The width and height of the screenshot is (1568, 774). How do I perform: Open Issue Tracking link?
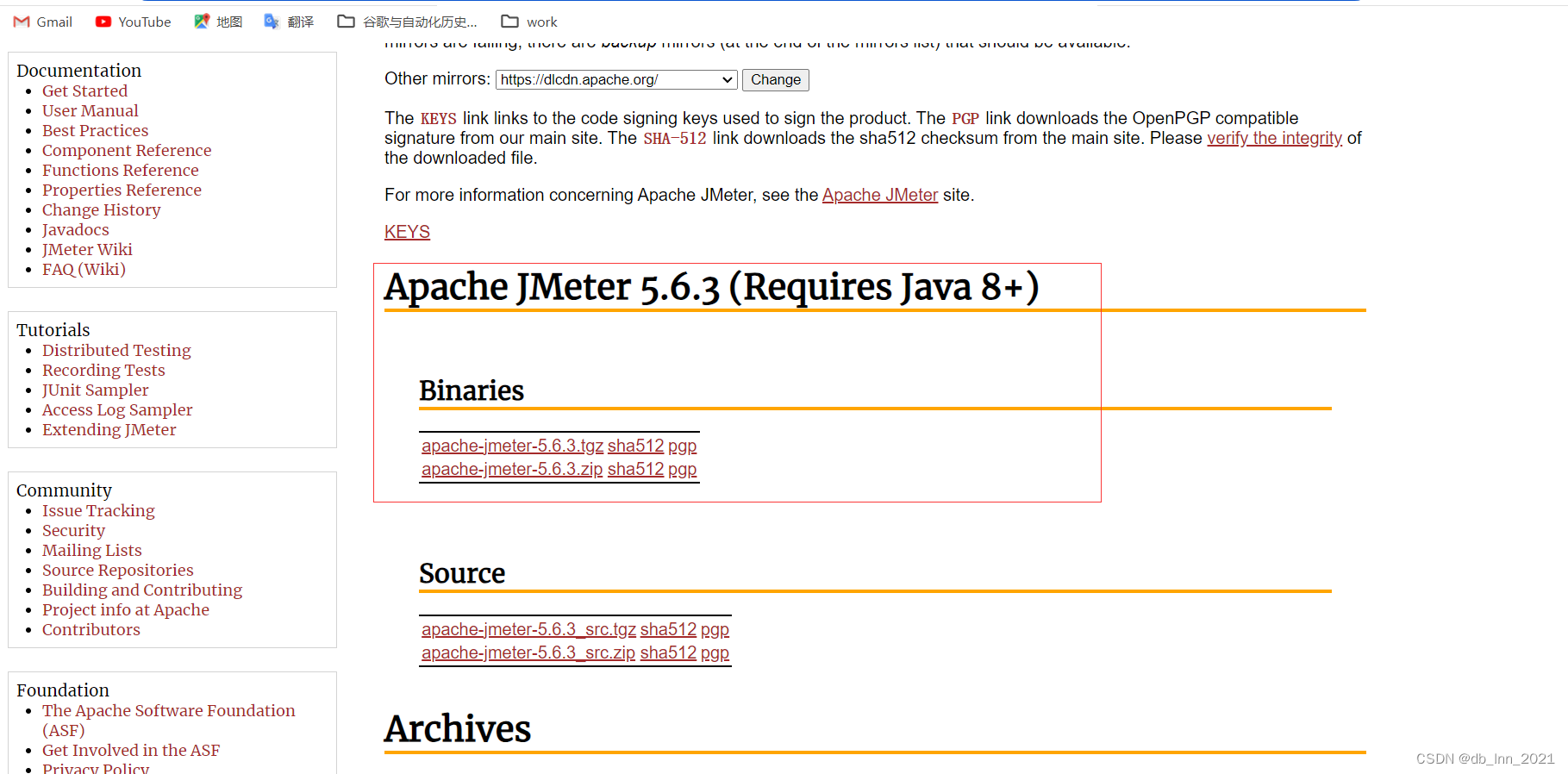point(98,510)
